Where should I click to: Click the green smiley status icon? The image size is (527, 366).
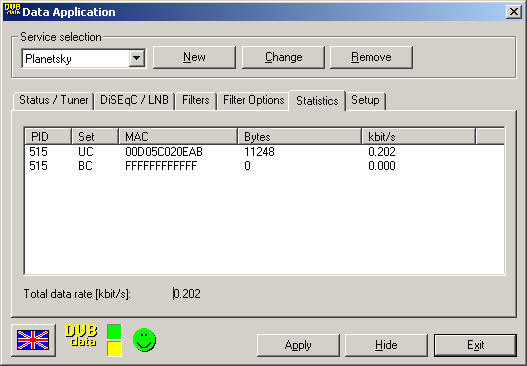tap(144, 340)
